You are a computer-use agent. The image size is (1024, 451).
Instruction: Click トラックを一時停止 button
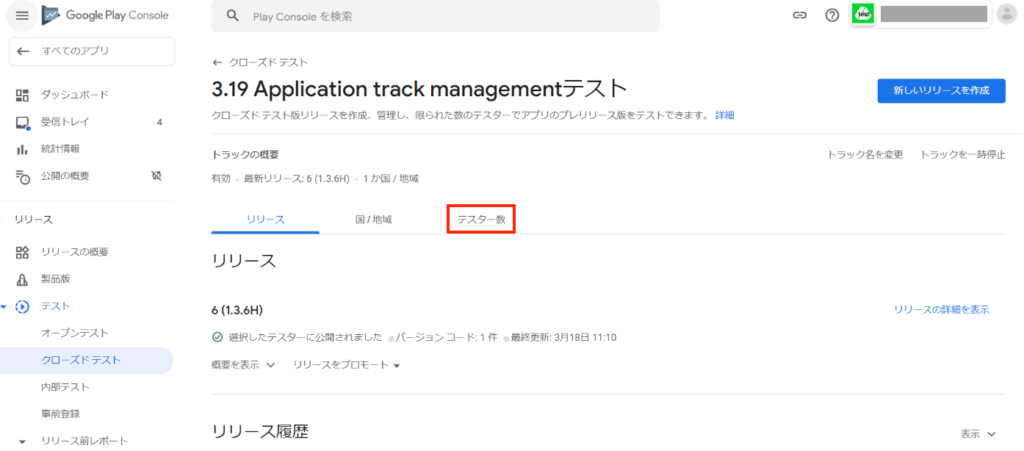click(962, 154)
